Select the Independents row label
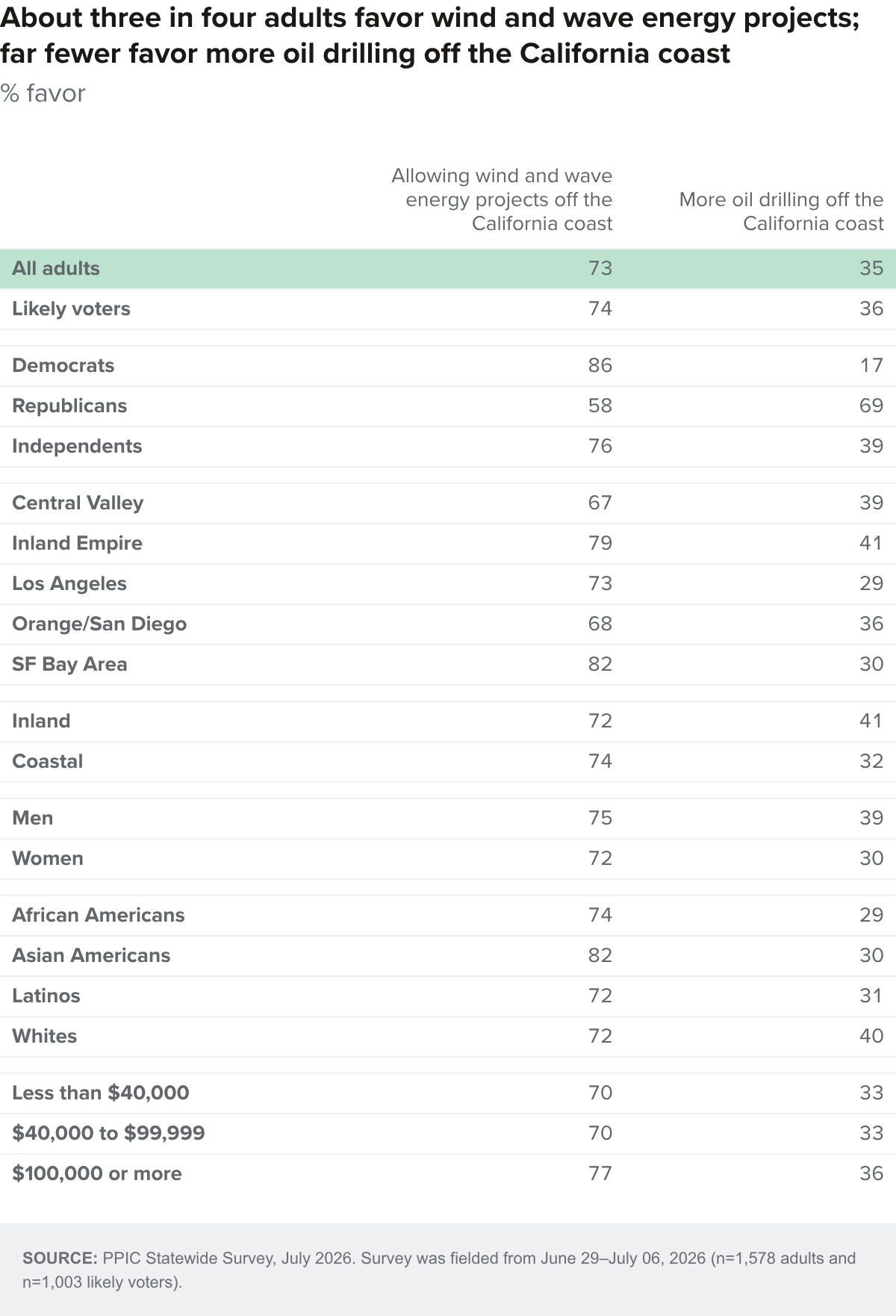This screenshot has width=896, height=1316. pyautogui.click(x=77, y=446)
